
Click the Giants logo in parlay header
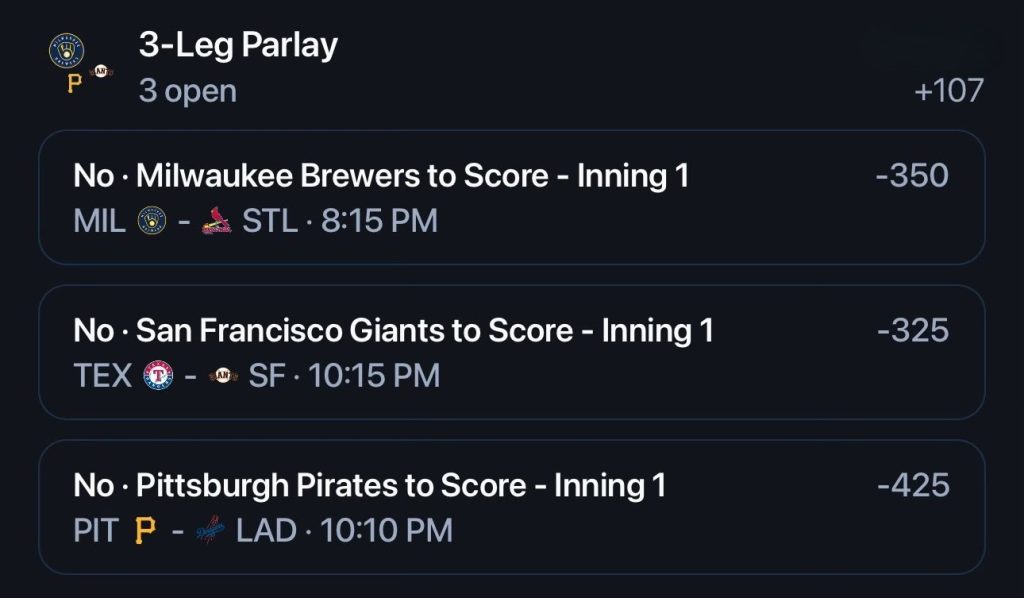tap(101, 71)
